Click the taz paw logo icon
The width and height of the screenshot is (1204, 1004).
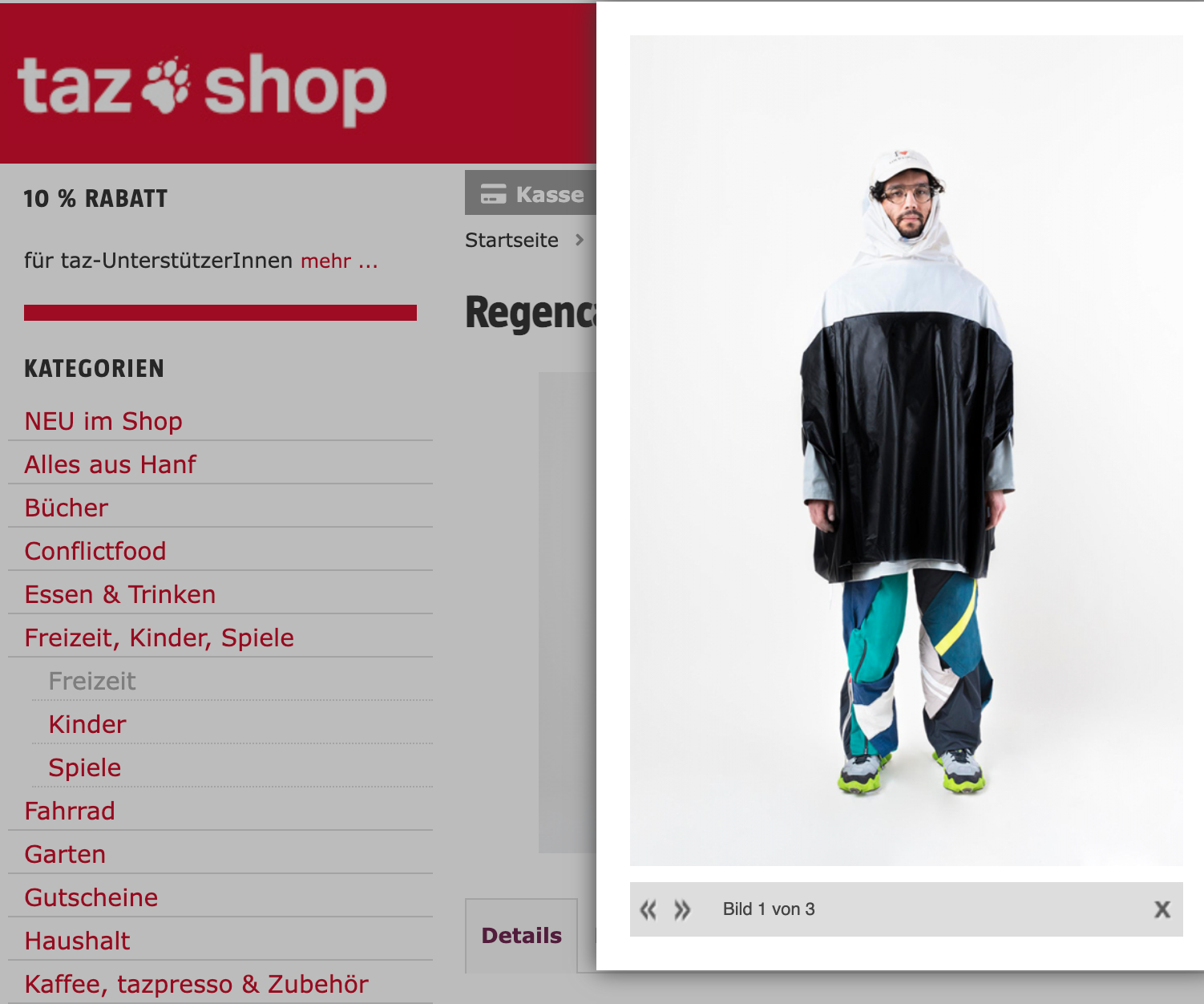(x=167, y=84)
